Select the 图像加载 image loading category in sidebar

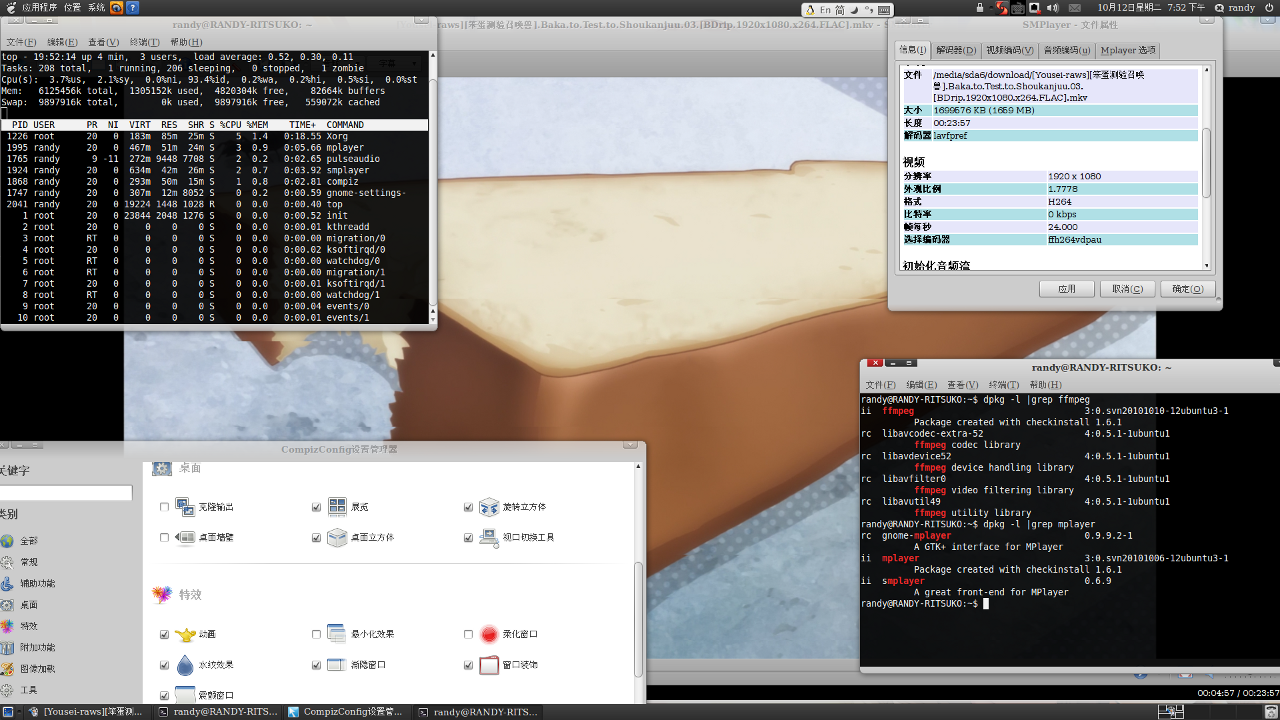[x=38, y=668]
